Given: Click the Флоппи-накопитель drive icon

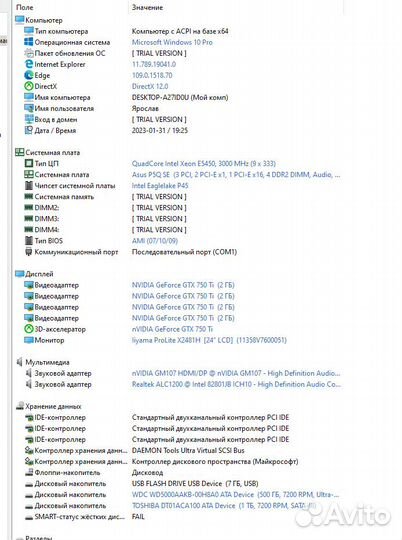Looking at the screenshot, I should 29,472.
